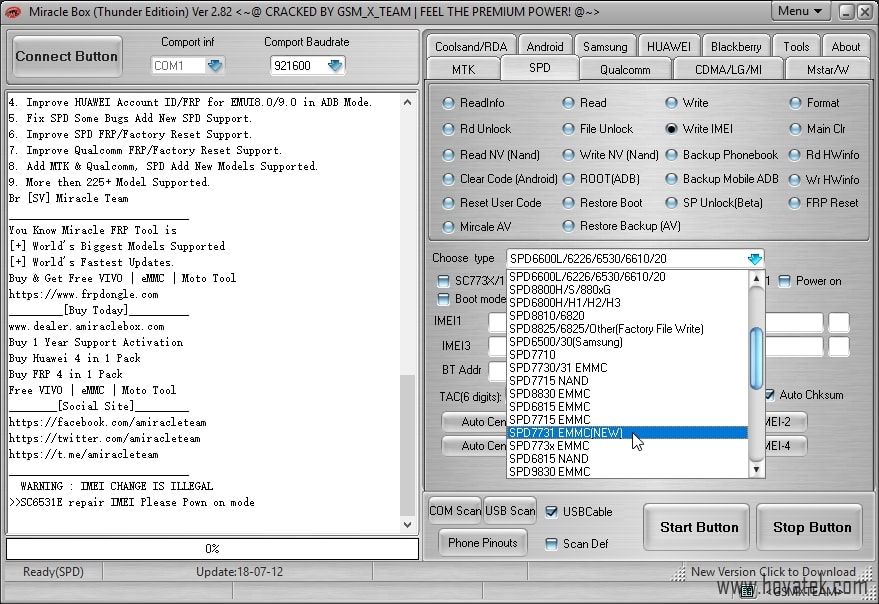
Task: Switch to the Coolsand/RDA tab
Action: tap(471, 47)
